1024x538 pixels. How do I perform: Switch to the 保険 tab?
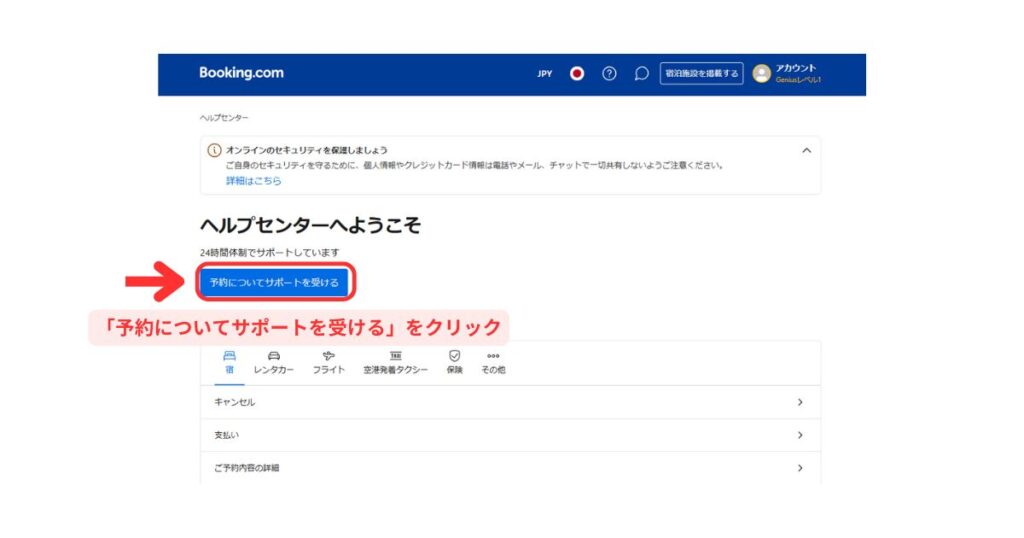(455, 363)
